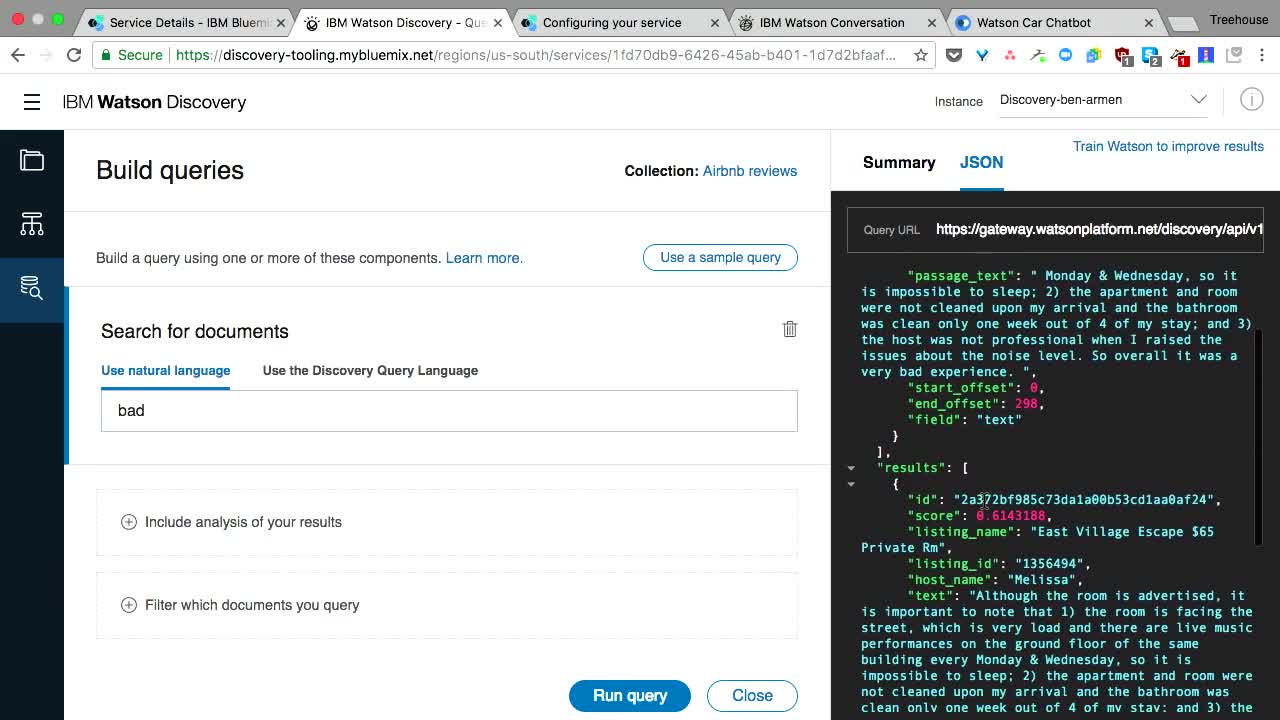
Task: Click the Treehouse profile button
Action: pyautogui.click(x=1238, y=19)
